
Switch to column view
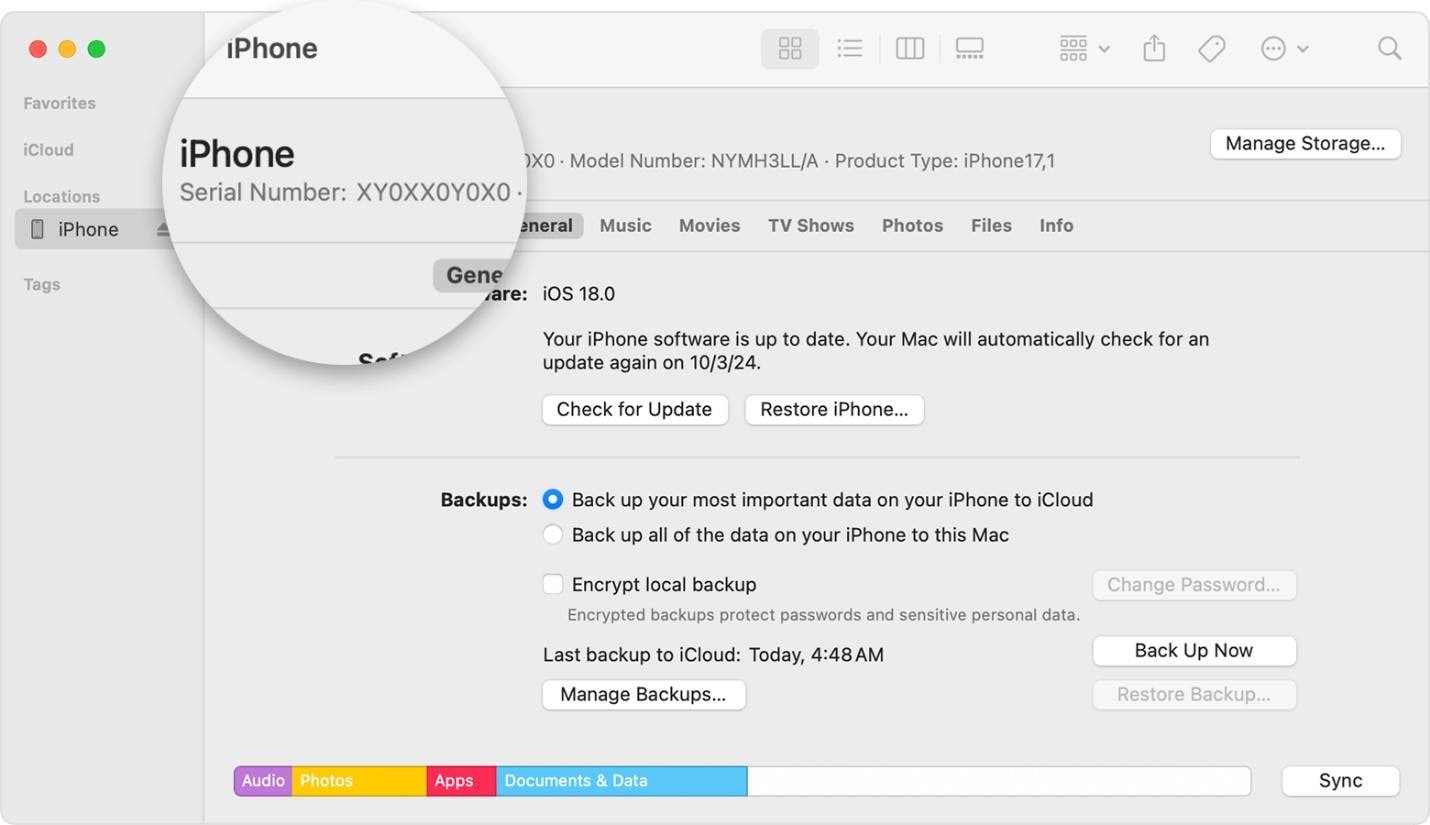(x=909, y=48)
